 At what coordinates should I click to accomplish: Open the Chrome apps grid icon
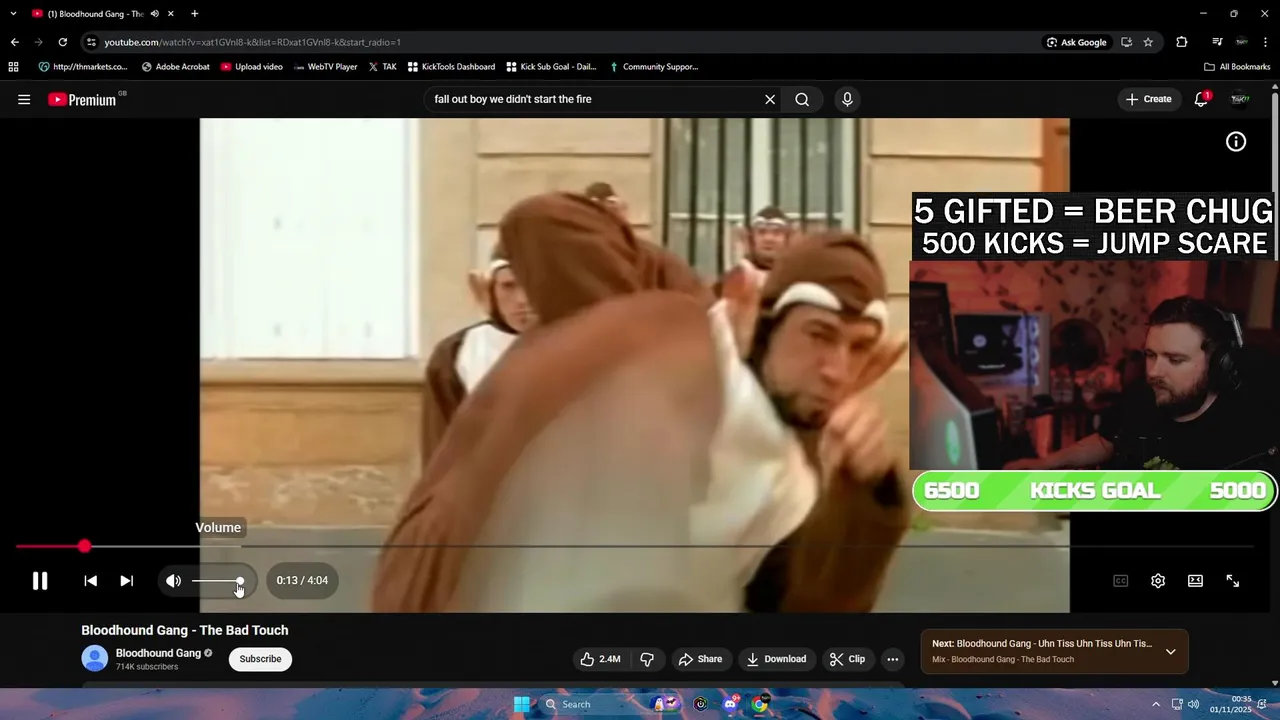[13, 67]
